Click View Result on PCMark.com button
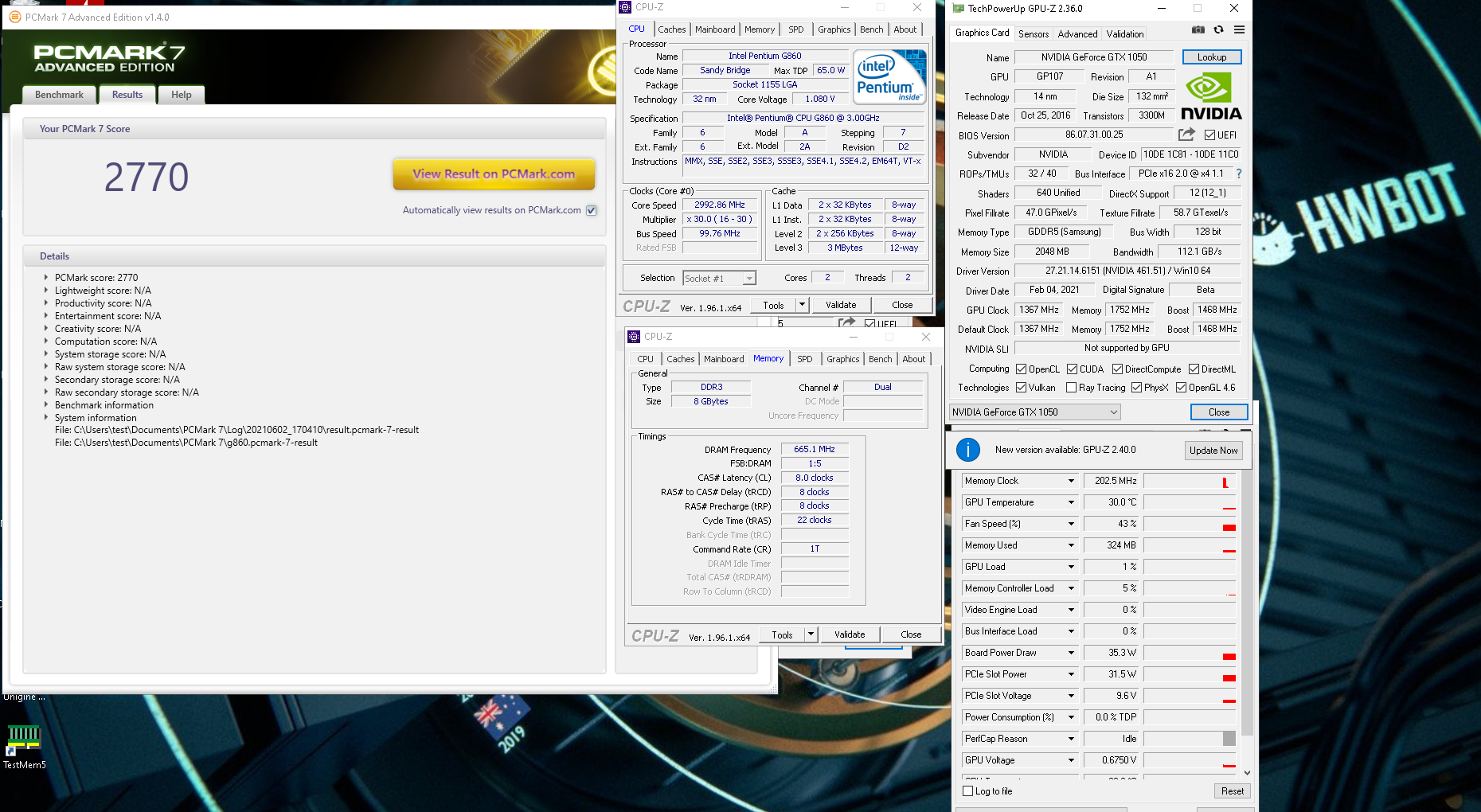Image resolution: width=1481 pixels, height=812 pixels. coord(494,174)
